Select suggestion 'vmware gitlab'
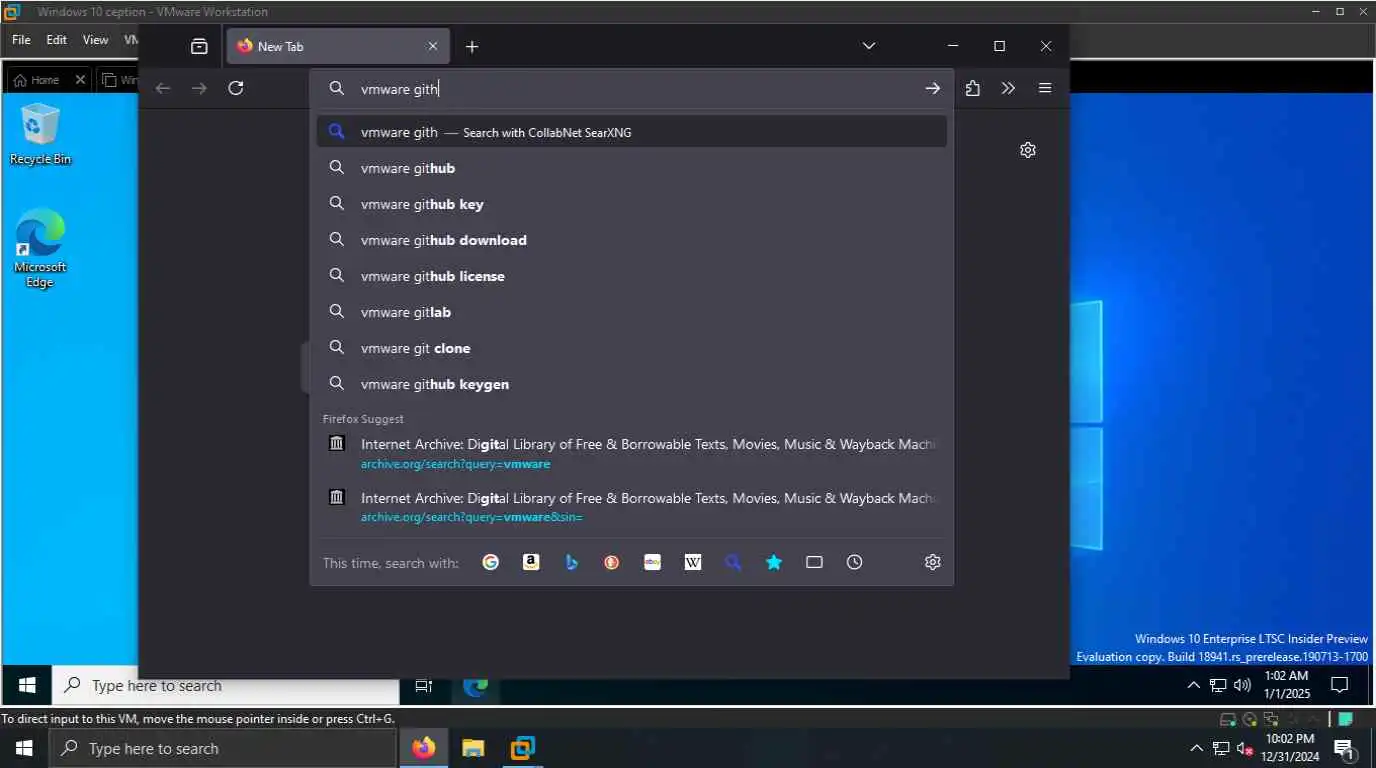The height and width of the screenshot is (768, 1376). tap(632, 312)
